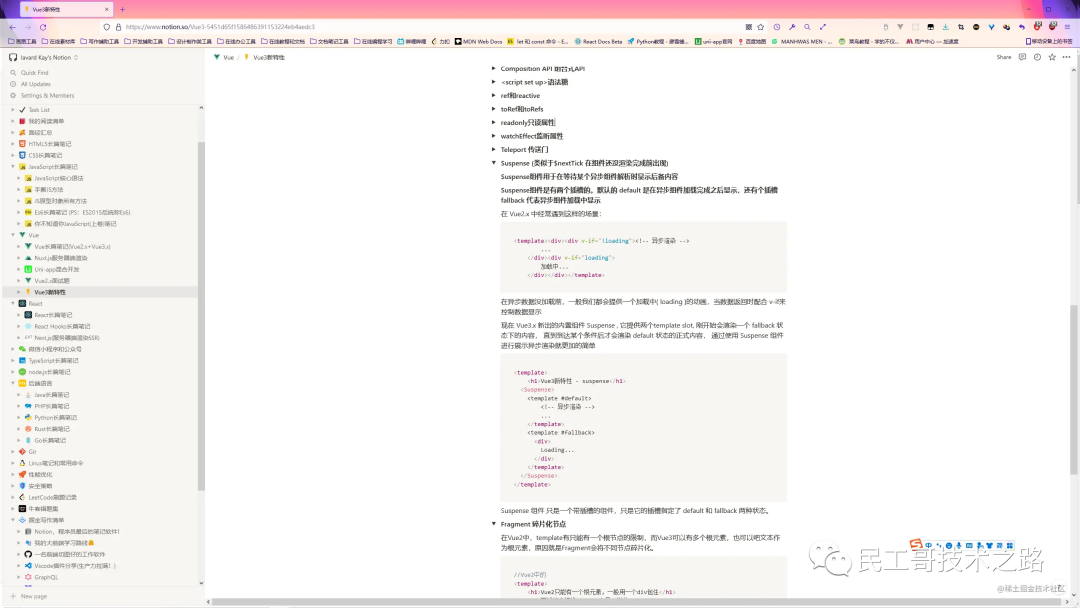1080x608 pixels.
Task: Click the Share button
Action: [1003, 57]
